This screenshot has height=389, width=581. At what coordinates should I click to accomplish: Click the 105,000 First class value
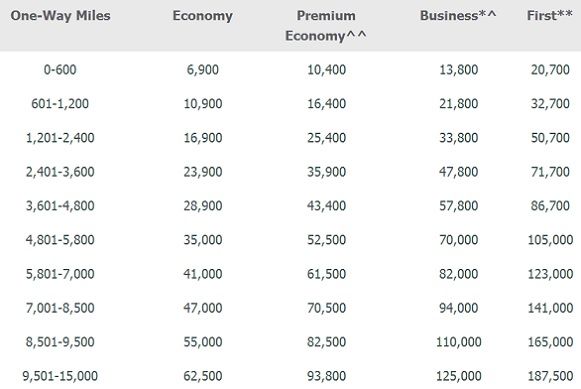[551, 240]
